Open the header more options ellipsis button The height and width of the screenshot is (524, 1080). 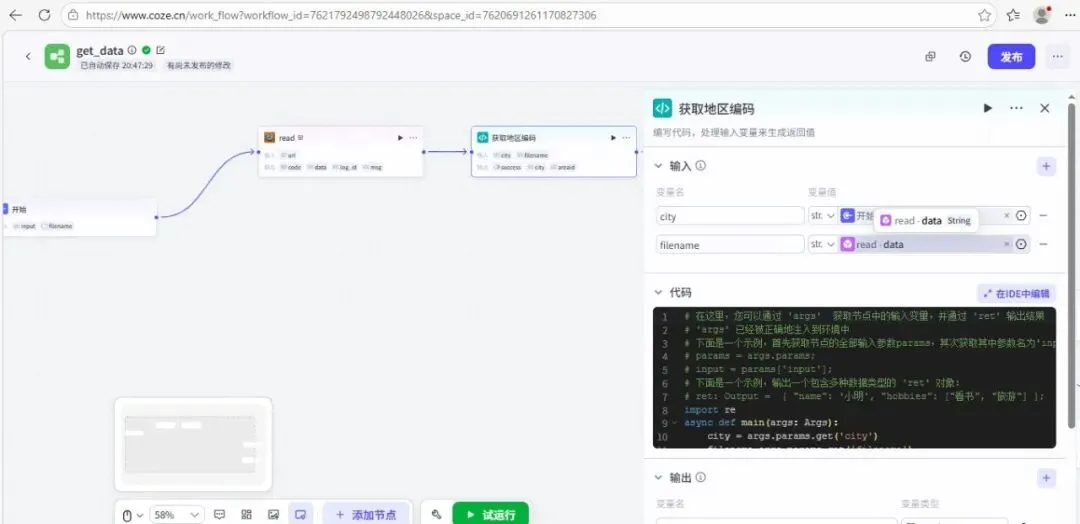(x=1057, y=57)
